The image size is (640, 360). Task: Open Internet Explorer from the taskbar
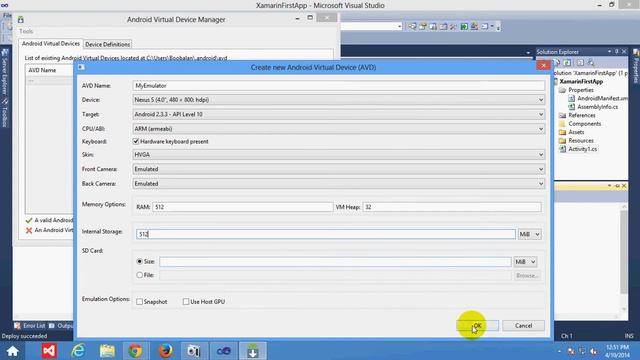(78, 351)
